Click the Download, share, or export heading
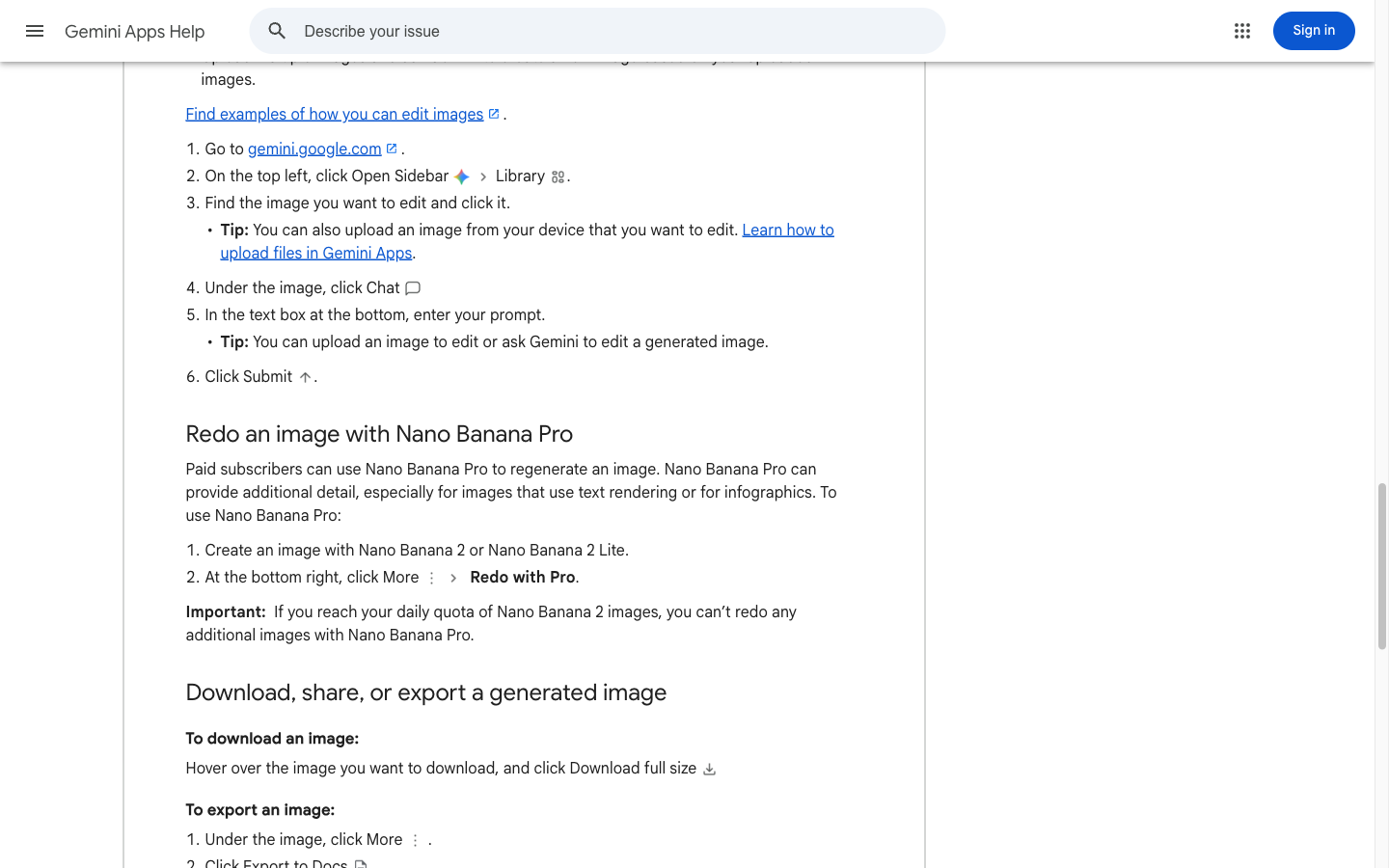The image size is (1389, 868). pos(426,692)
